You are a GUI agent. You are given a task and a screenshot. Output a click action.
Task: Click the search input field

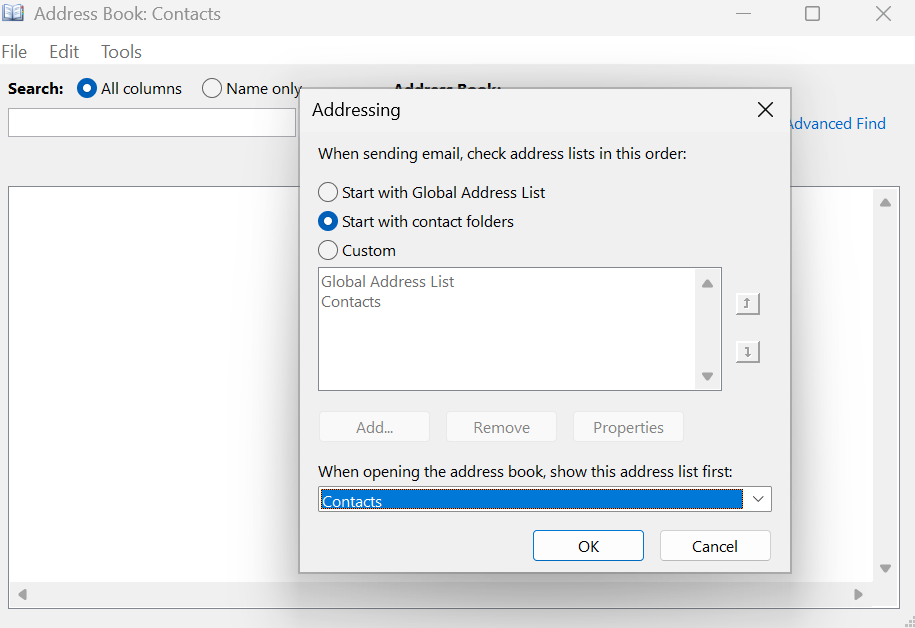coord(152,123)
